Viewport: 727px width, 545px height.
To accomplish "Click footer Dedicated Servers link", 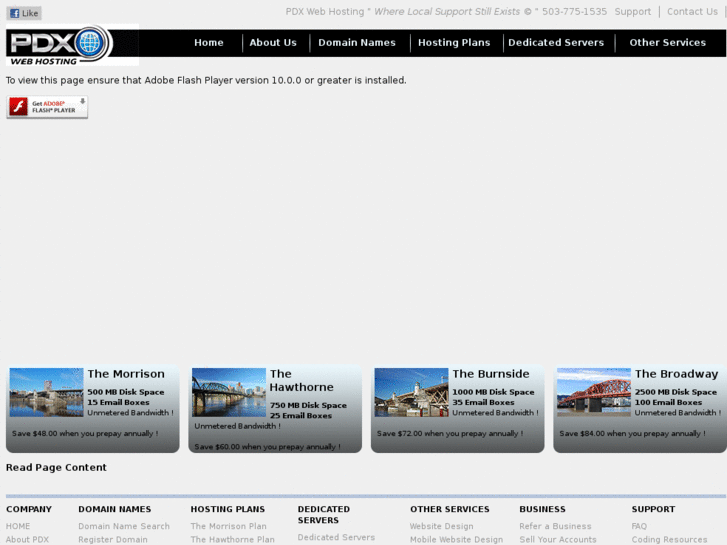I will [x=336, y=538].
